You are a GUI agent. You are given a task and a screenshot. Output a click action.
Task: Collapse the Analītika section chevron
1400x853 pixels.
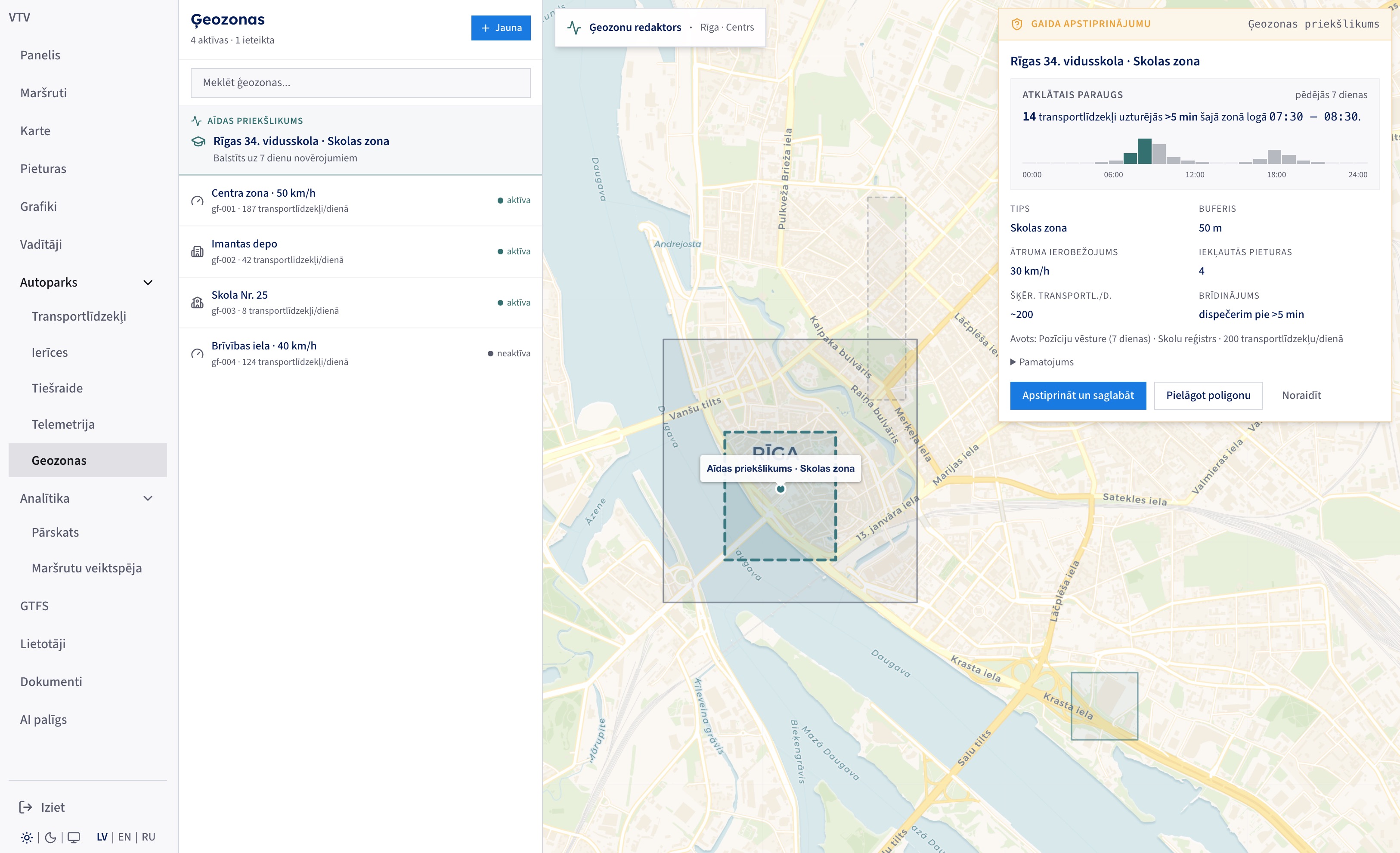pos(148,498)
